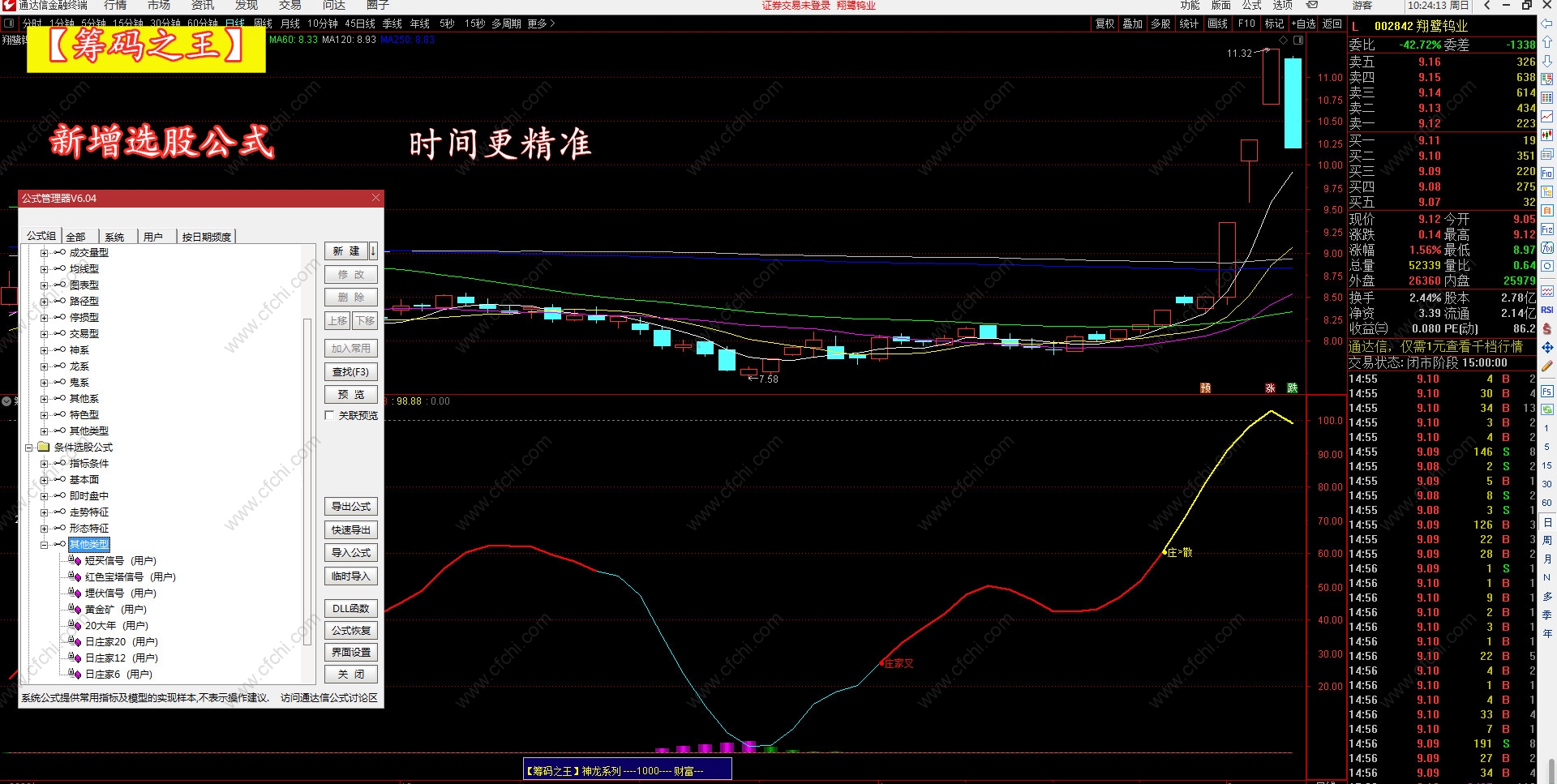Collapse the 条件选股公式 folder
The image size is (1557, 784).
pyautogui.click(x=29, y=448)
